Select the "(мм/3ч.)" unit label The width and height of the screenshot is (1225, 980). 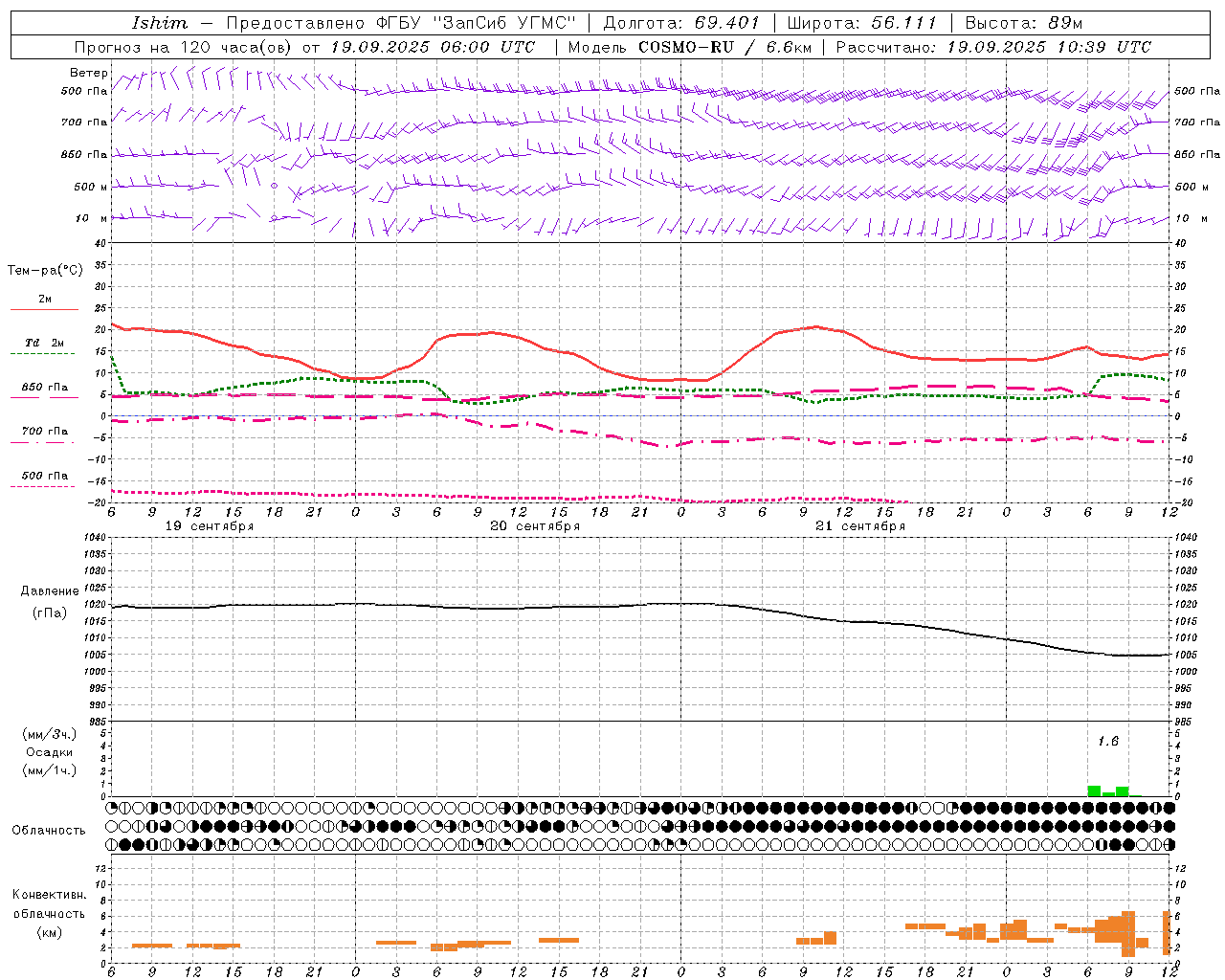click(50, 735)
